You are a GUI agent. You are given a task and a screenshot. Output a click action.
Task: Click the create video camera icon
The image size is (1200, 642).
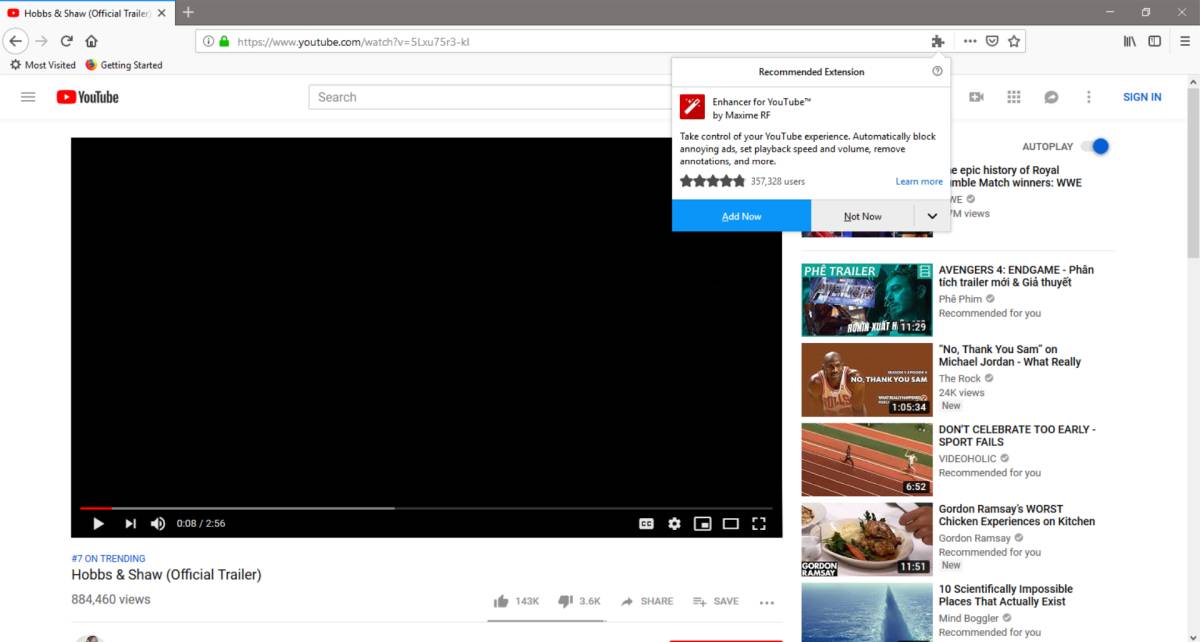pyautogui.click(x=976, y=97)
